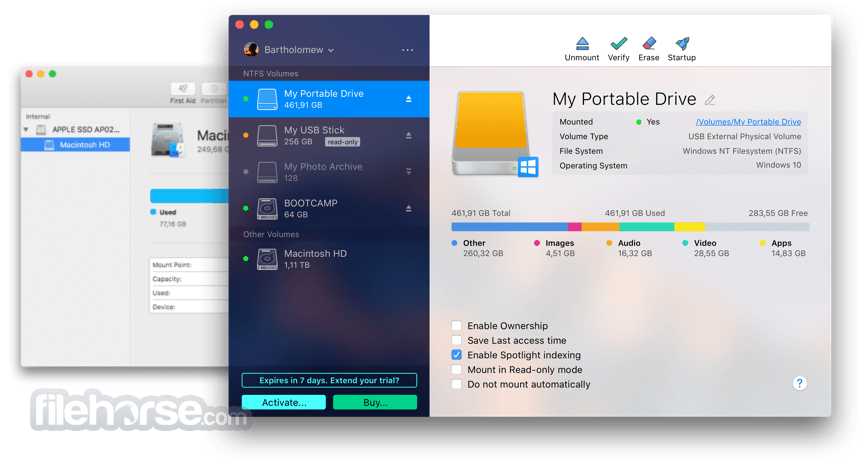Enable the Ownership checkbox
Screen dimensions: 861x461
tap(456, 325)
